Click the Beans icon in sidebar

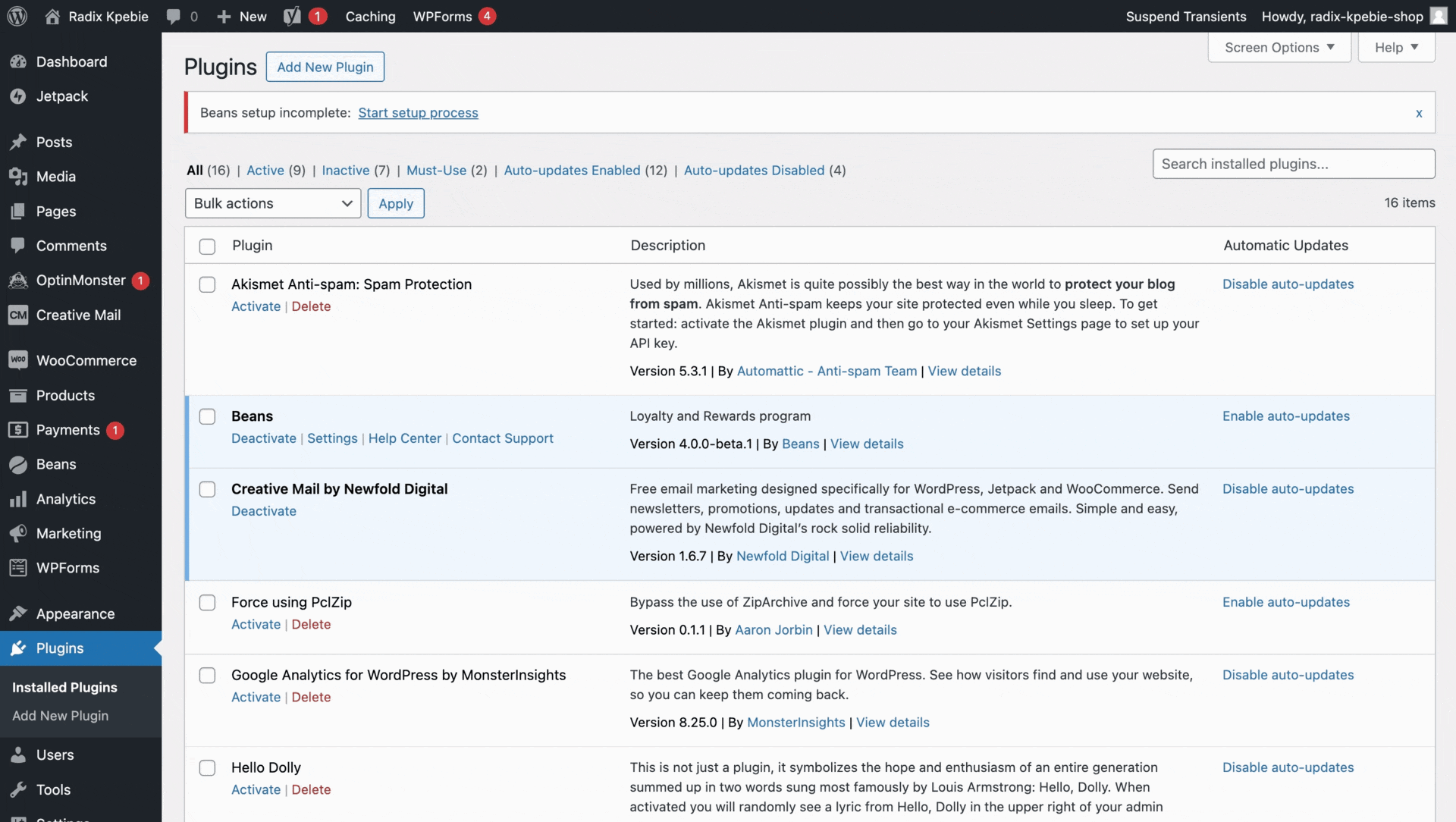18,464
